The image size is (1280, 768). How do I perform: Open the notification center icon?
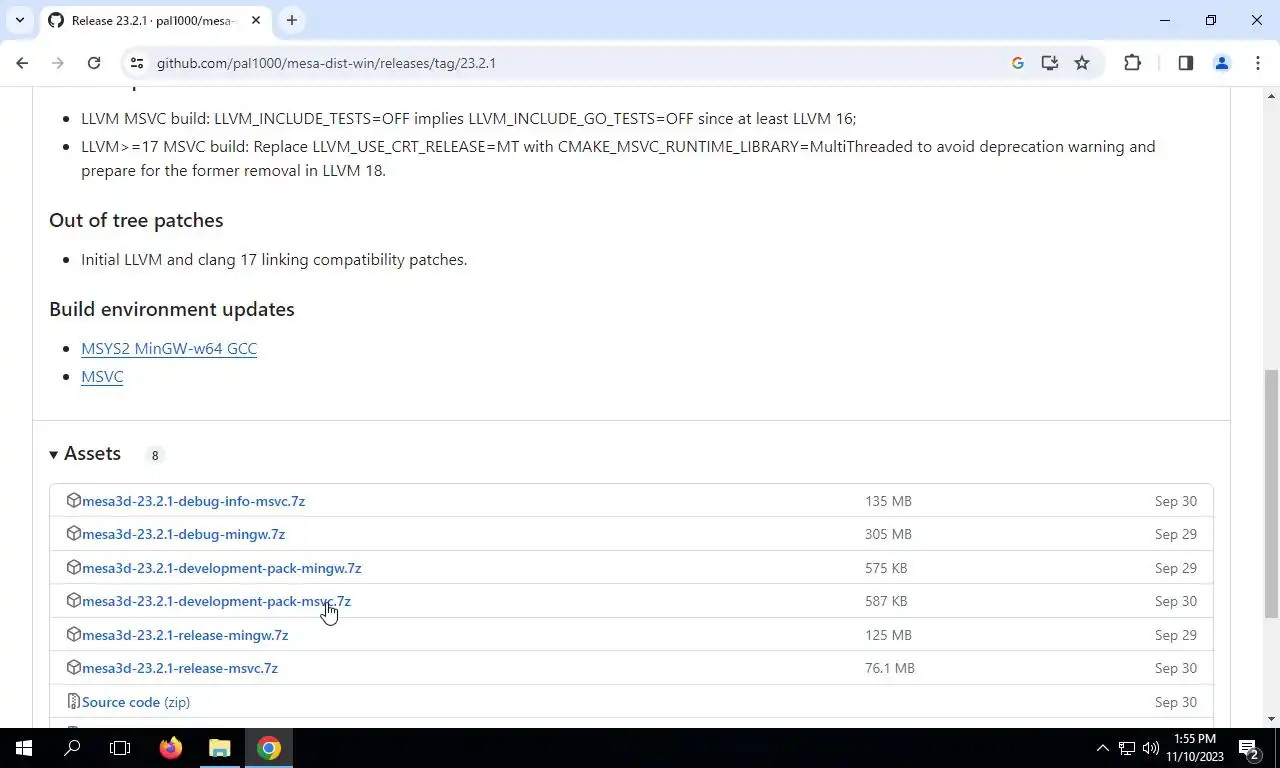click(1250, 748)
